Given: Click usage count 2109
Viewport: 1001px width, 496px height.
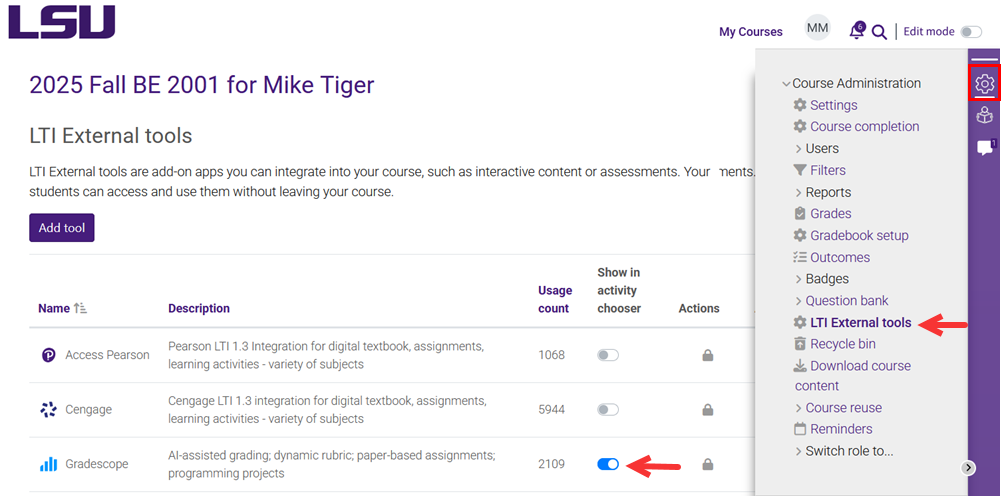Looking at the screenshot, I should [552, 464].
